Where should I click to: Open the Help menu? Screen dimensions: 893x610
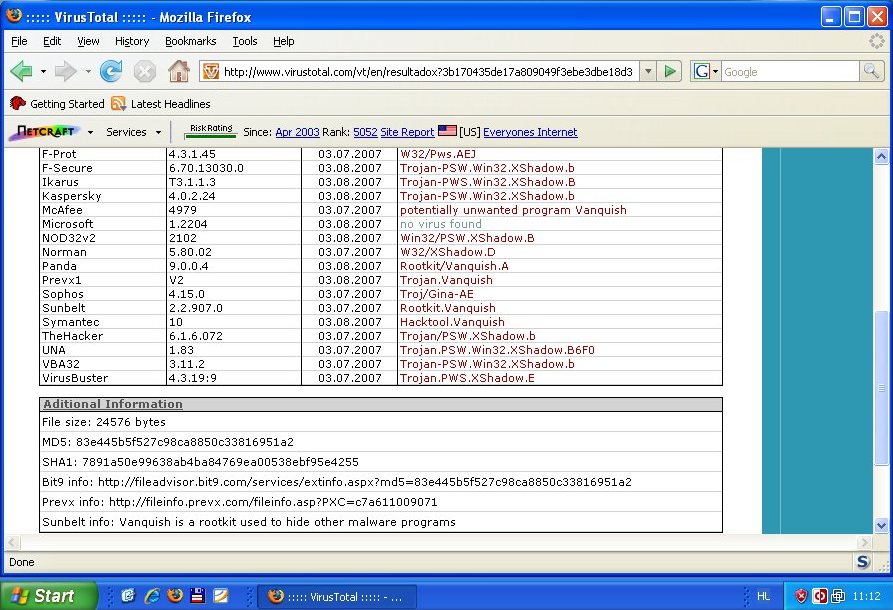(x=284, y=41)
